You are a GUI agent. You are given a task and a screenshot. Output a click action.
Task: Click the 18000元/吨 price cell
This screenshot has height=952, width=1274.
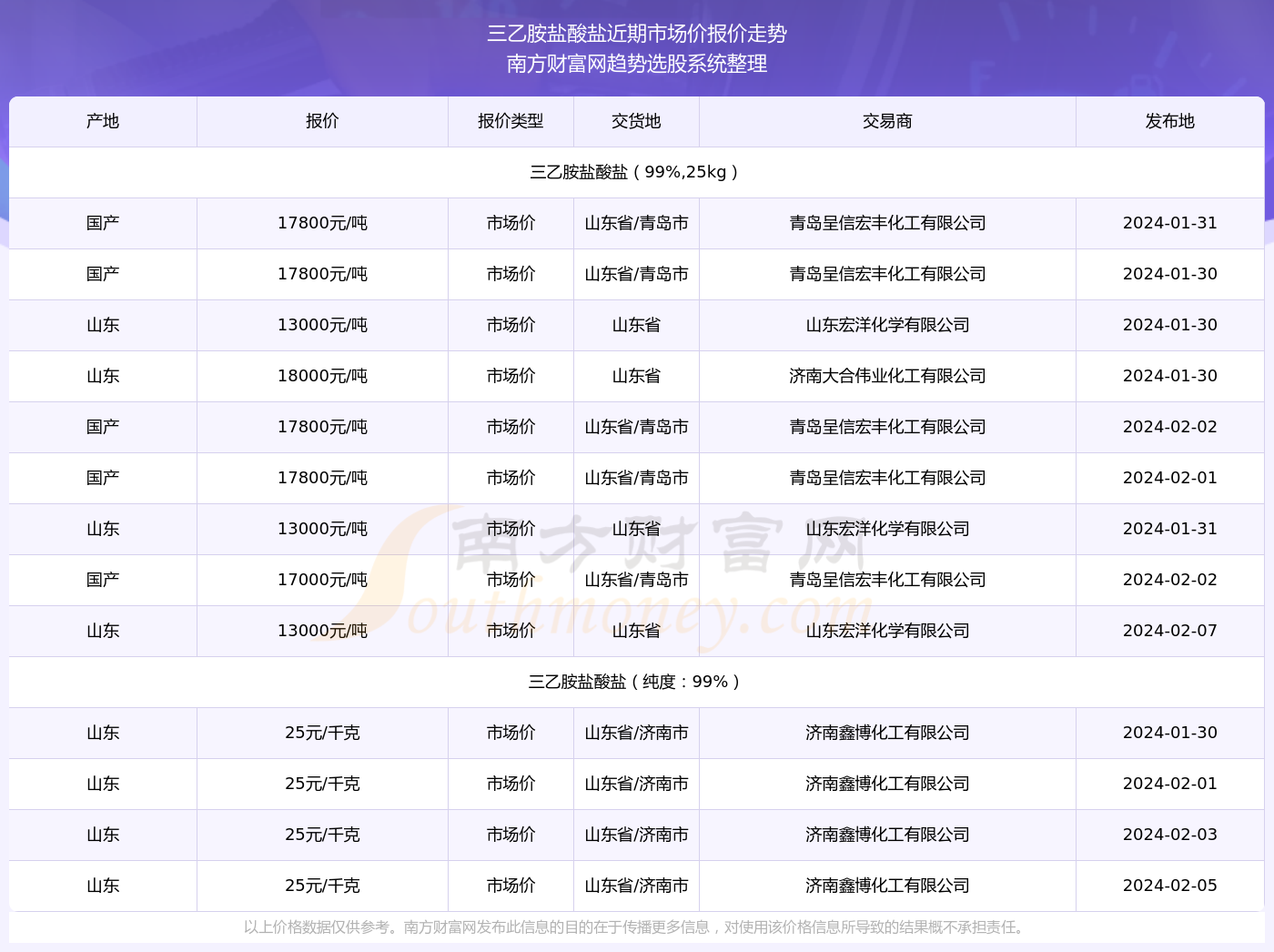click(322, 376)
